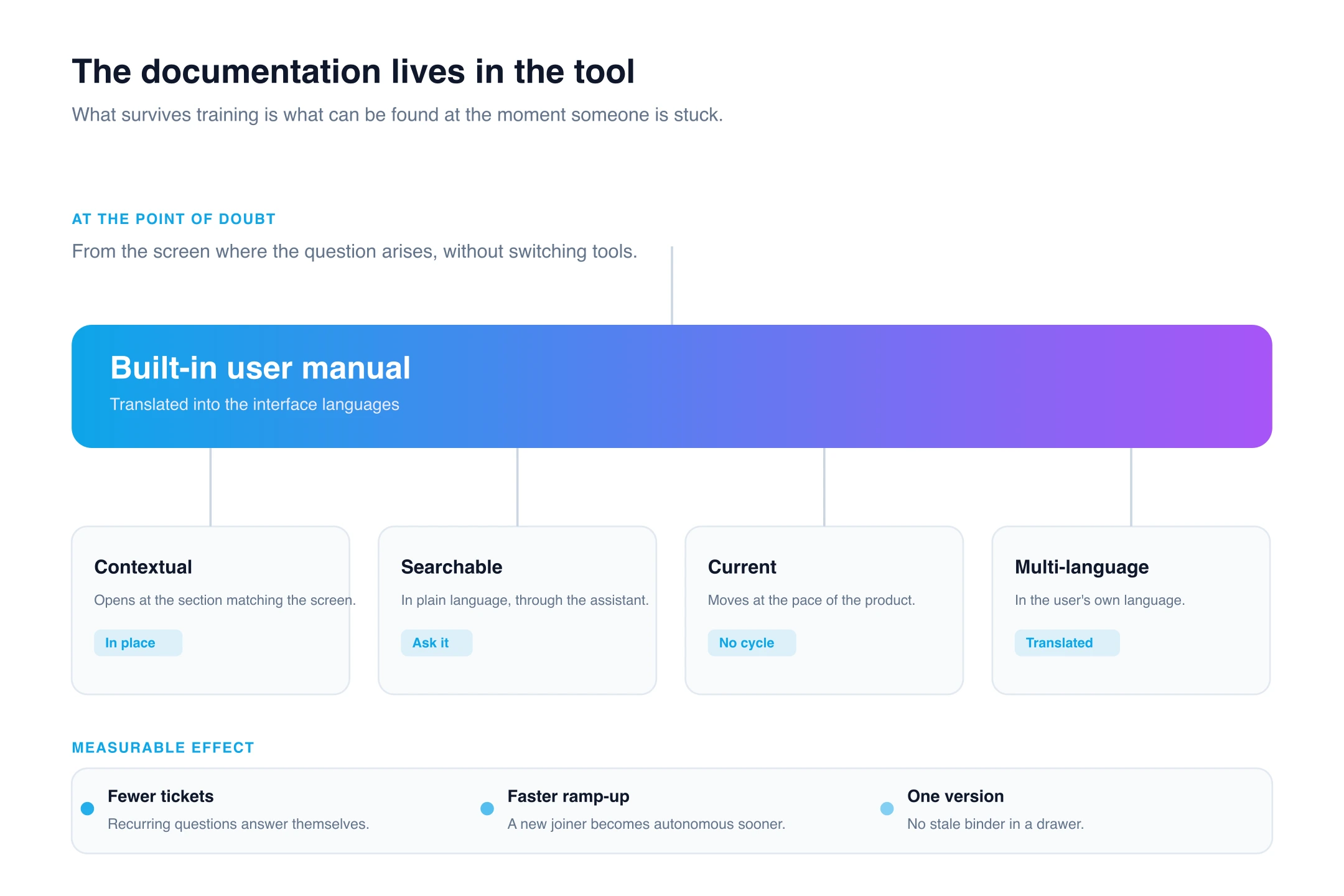Select the Current card title
This screenshot has height=896, width=1344.
(x=742, y=567)
